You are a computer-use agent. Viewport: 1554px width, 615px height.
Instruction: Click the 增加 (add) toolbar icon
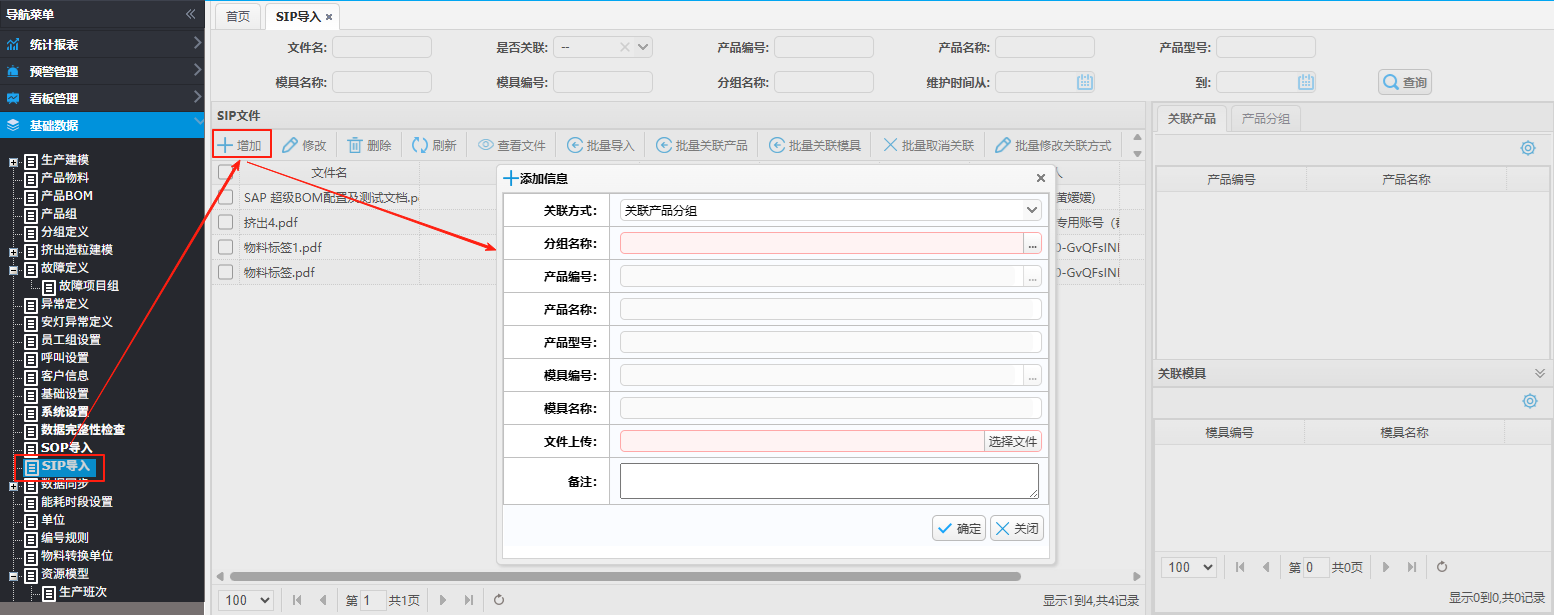coord(226,145)
